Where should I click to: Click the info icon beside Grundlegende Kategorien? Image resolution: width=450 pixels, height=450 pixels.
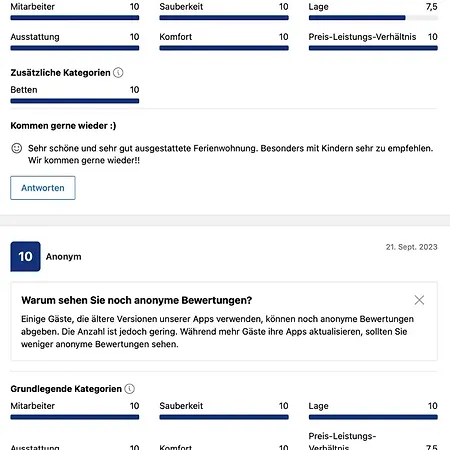(129, 389)
